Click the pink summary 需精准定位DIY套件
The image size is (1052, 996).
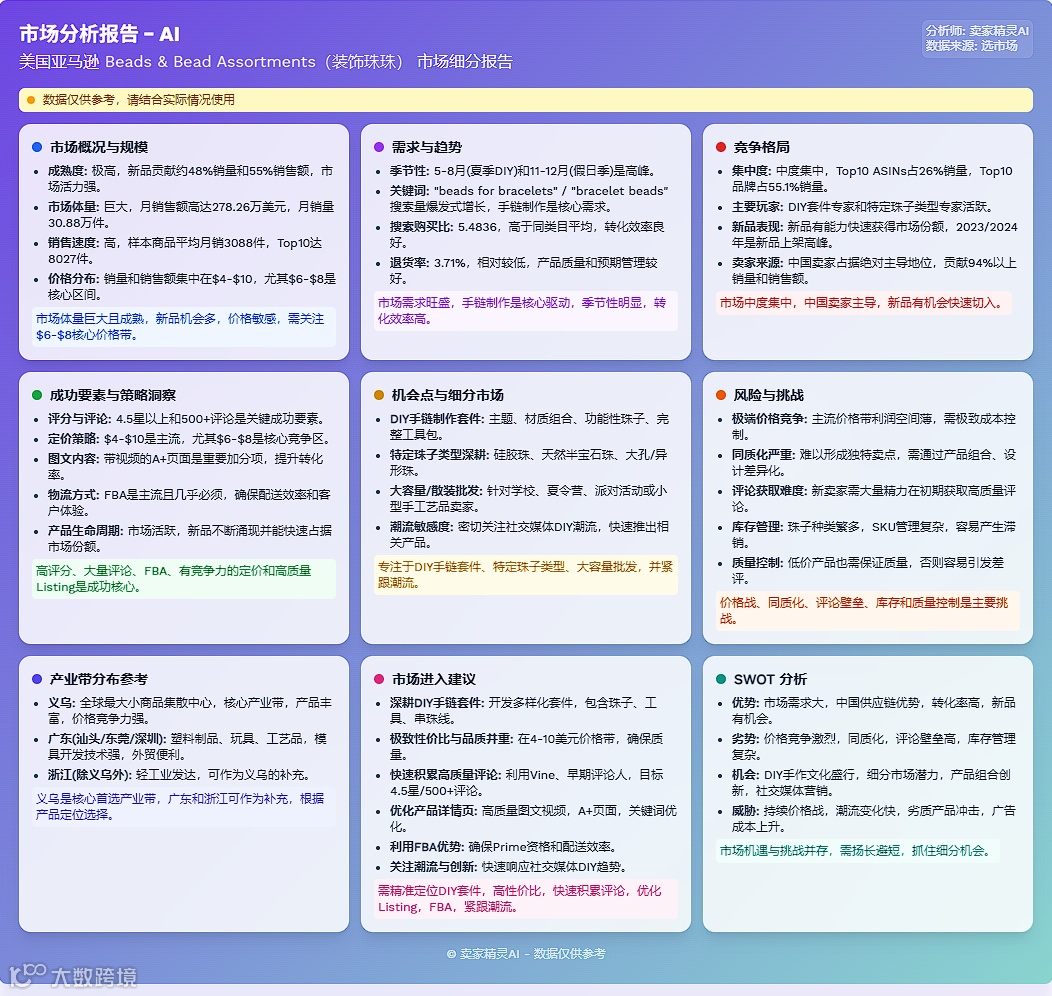pos(525,899)
